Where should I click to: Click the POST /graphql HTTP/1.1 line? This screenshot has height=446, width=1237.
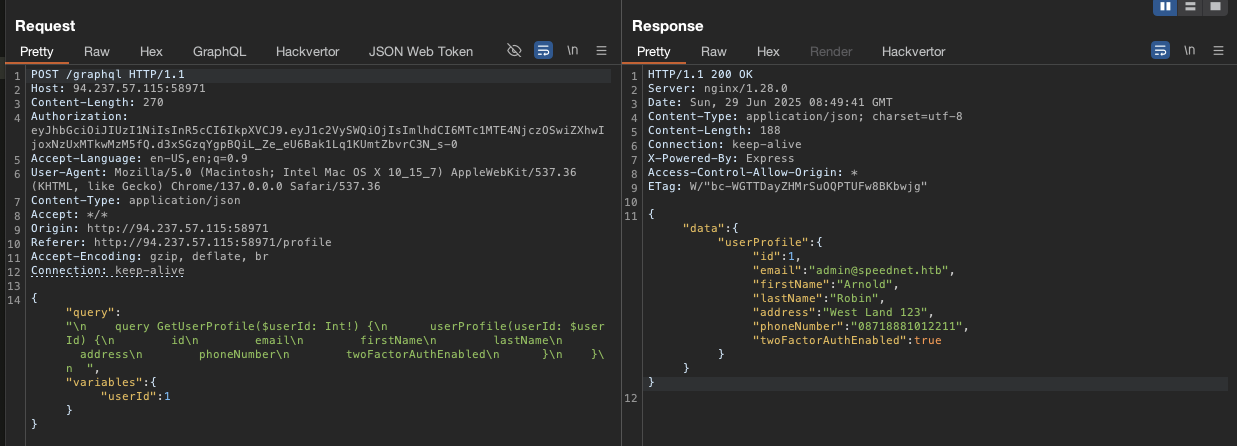[x=107, y=75]
